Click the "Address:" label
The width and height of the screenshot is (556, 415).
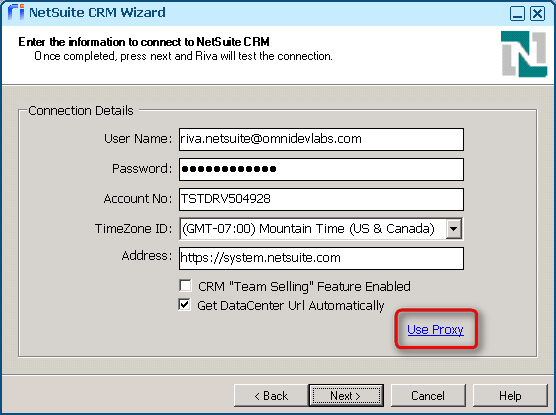(147, 255)
